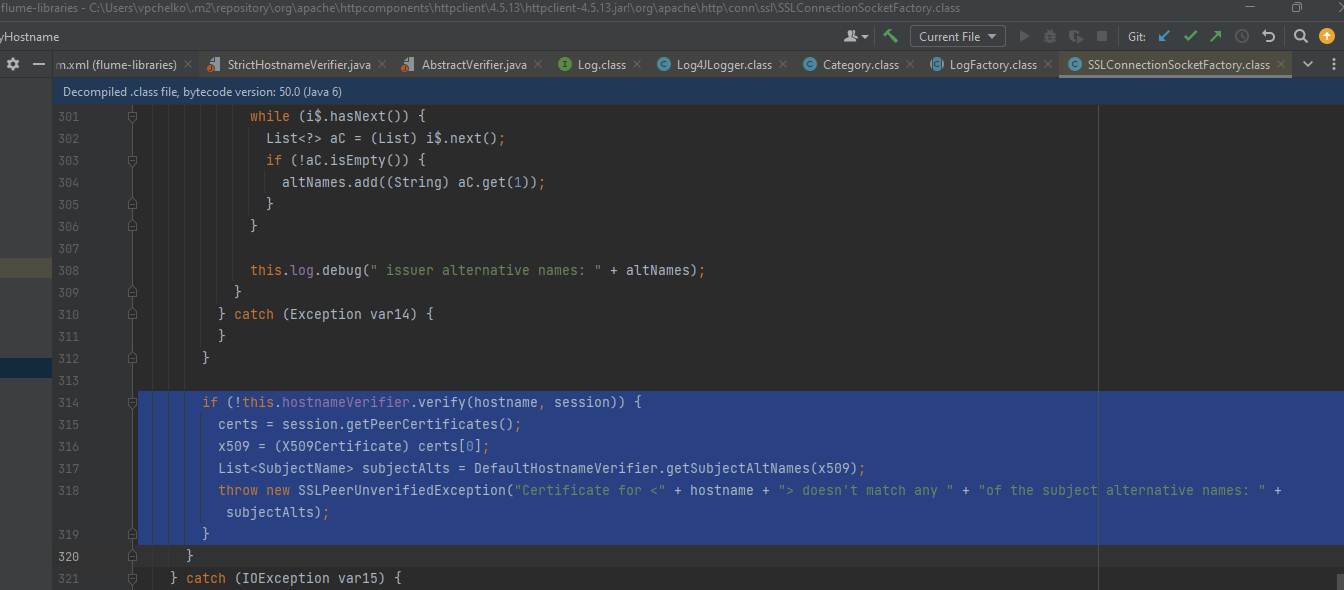Collapse the while loop at line 301
The image size is (1344, 590).
131,115
